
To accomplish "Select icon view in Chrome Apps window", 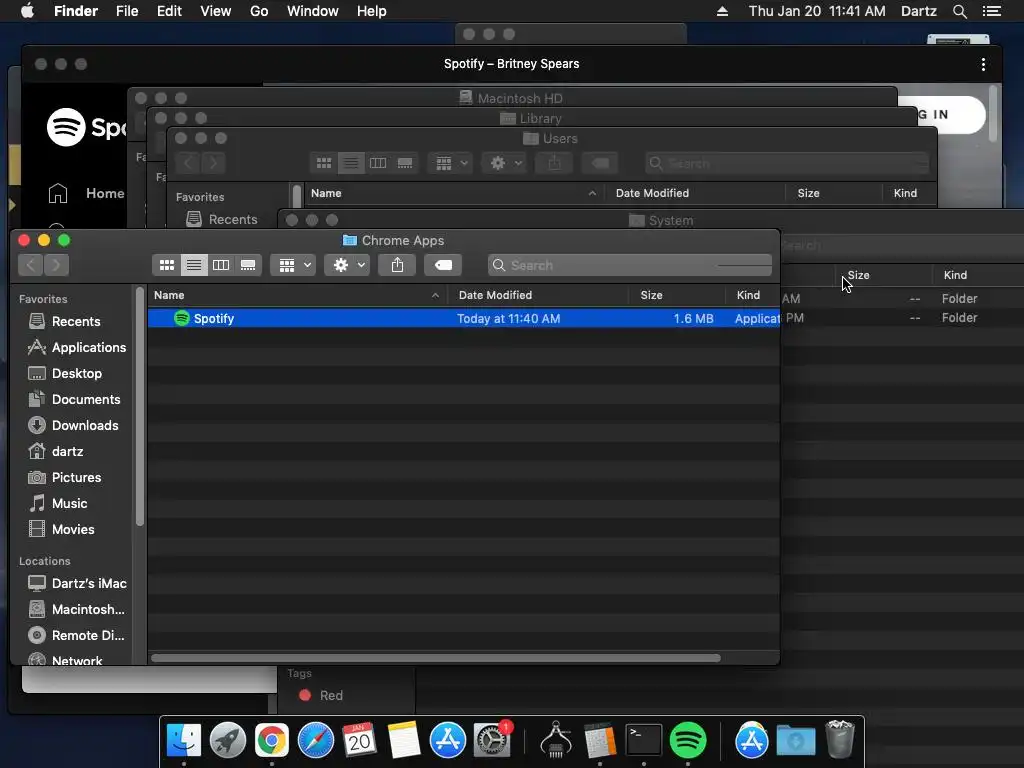I will click(167, 265).
